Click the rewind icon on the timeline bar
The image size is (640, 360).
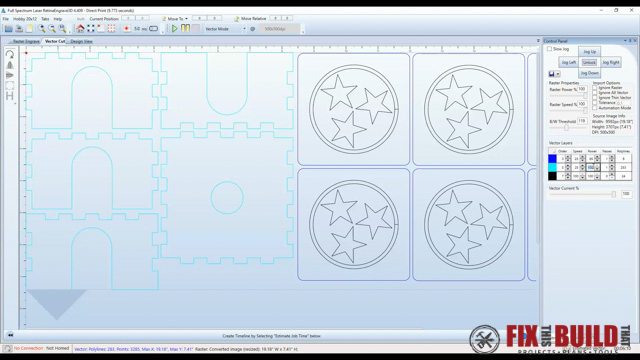[x=10, y=335]
